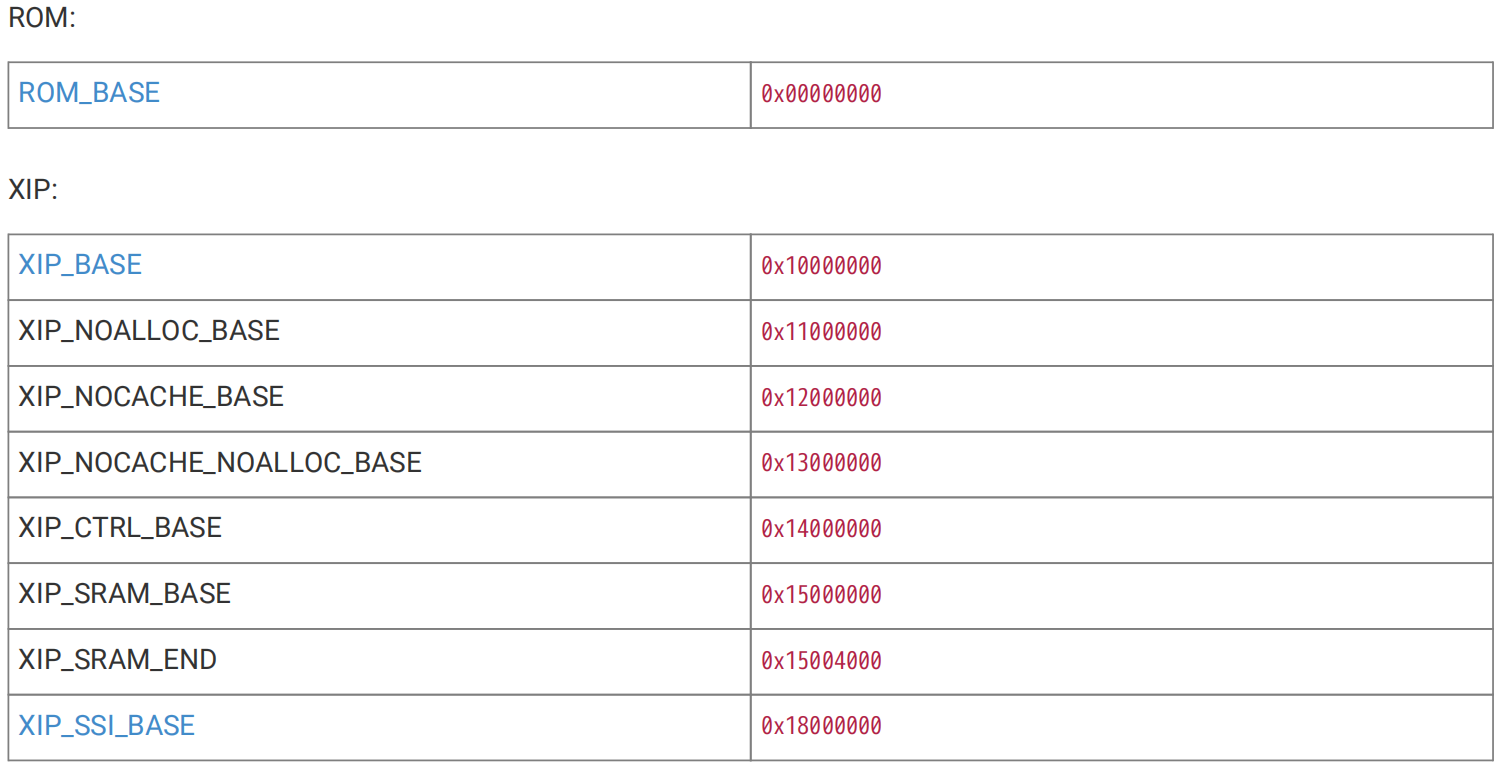The width and height of the screenshot is (1497, 766).
Task: Select the XIP_CTRL_BASE label
Action: coord(120,528)
